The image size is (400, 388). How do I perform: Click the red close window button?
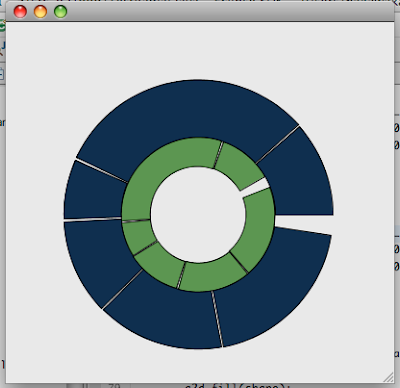20,12
